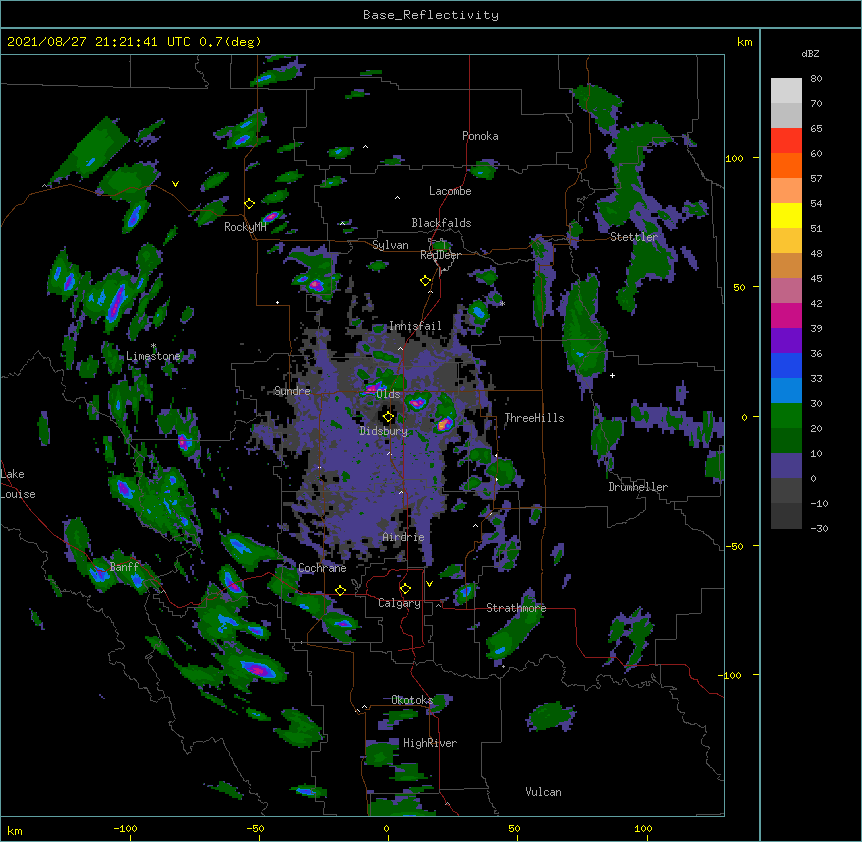Click the 50 tick on bottom axis

[x=514, y=828]
